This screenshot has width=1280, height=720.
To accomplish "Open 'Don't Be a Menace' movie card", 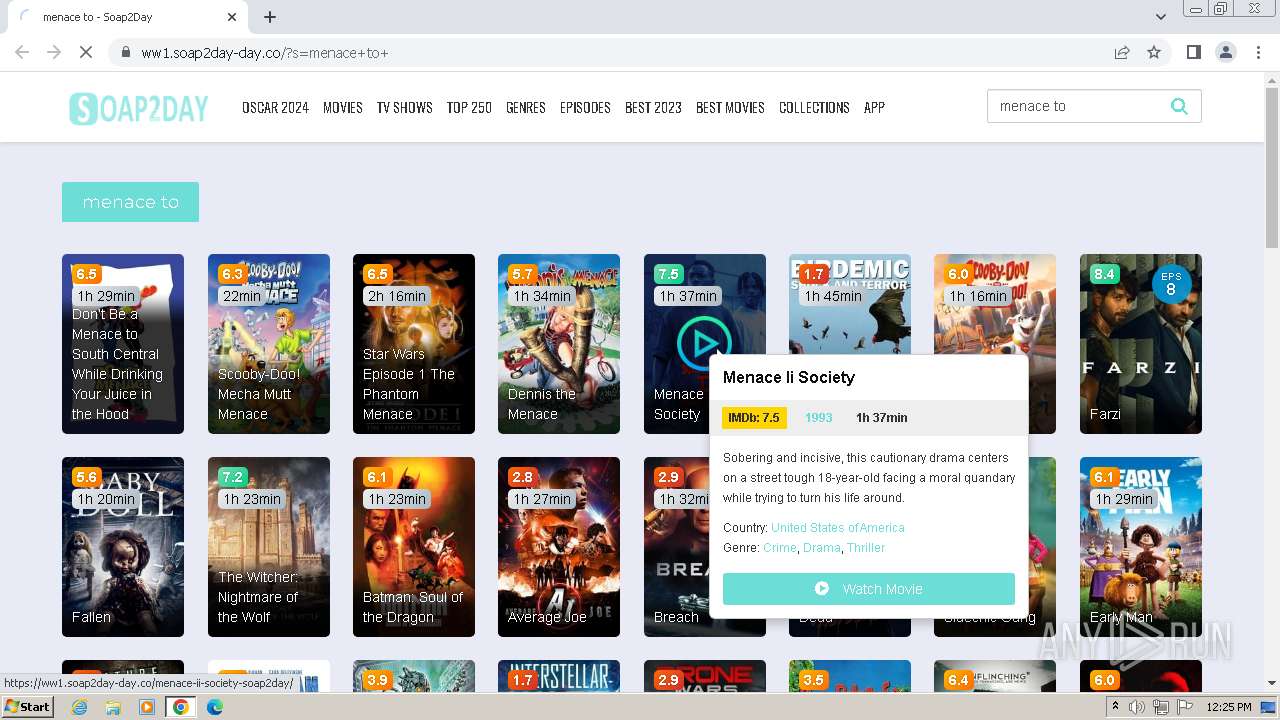I will [123, 344].
